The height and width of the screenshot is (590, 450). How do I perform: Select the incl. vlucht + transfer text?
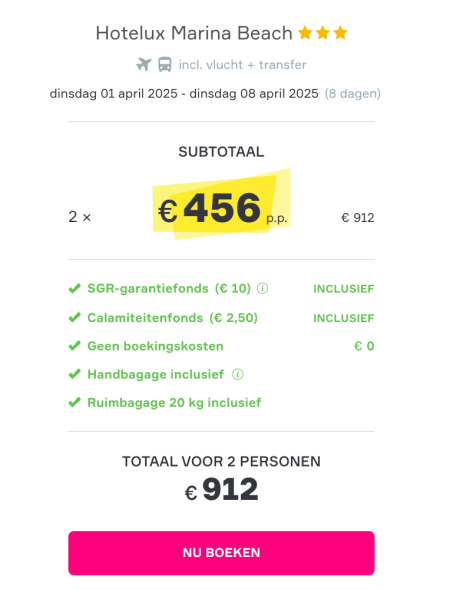tap(242, 65)
